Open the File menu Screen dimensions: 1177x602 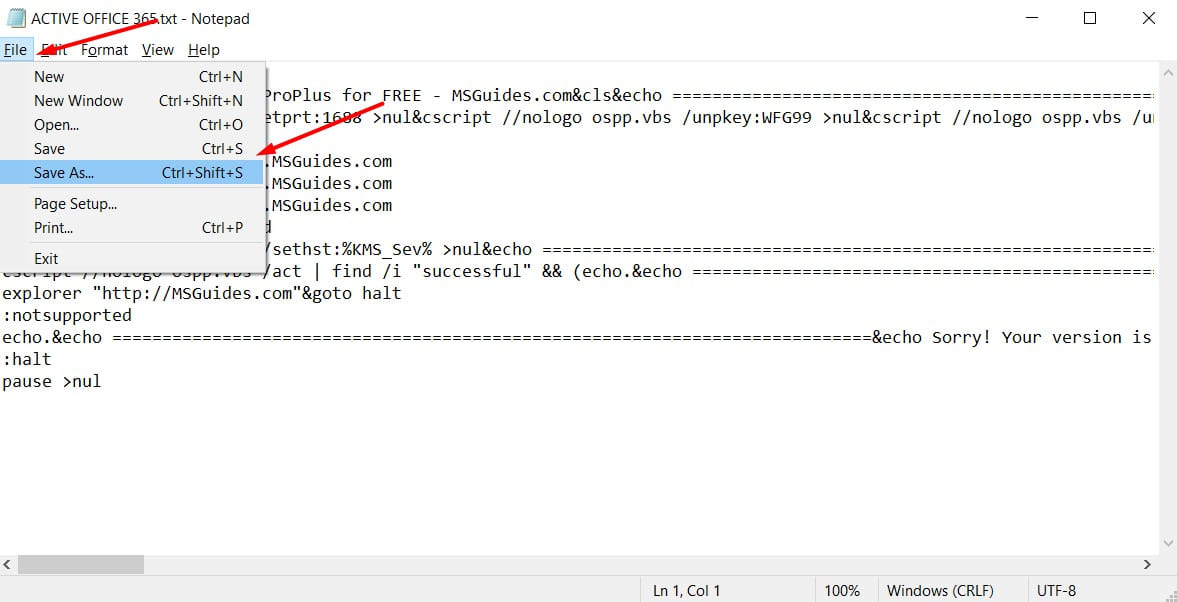15,50
